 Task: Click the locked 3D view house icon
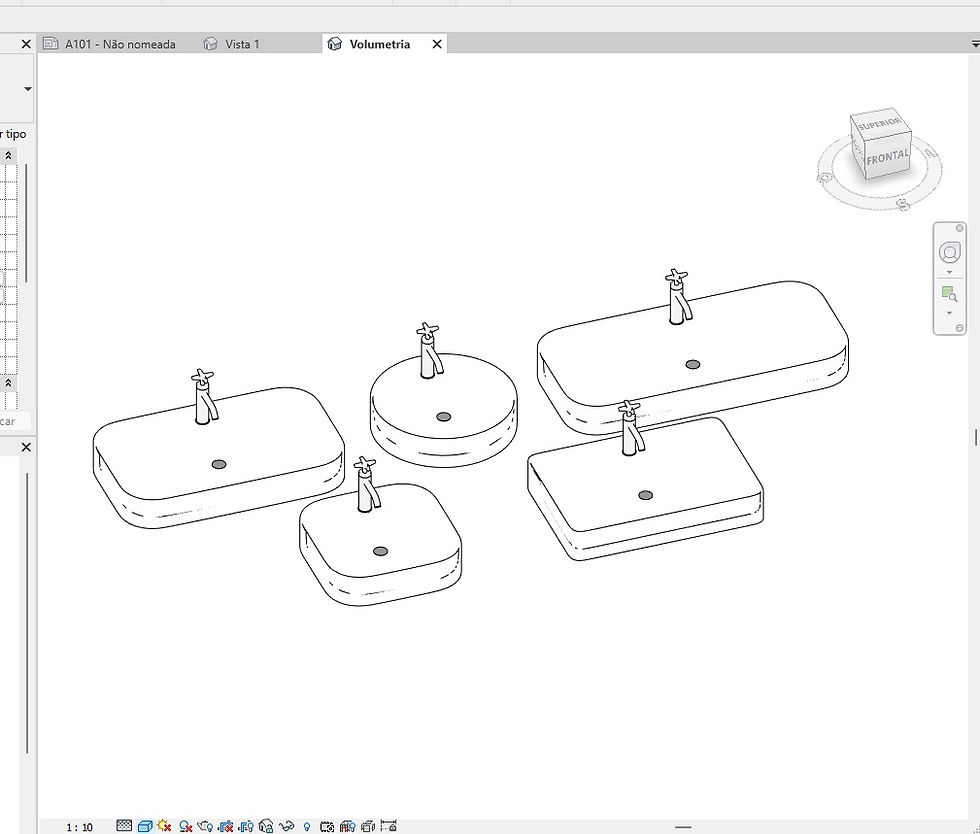pyautogui.click(x=266, y=826)
